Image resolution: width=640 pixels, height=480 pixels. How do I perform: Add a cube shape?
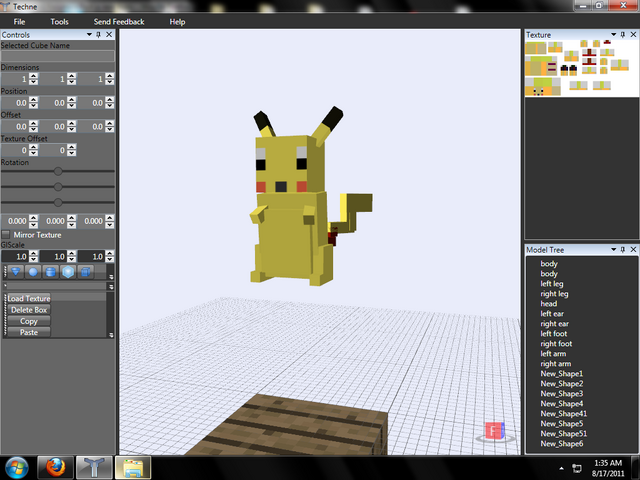point(85,272)
